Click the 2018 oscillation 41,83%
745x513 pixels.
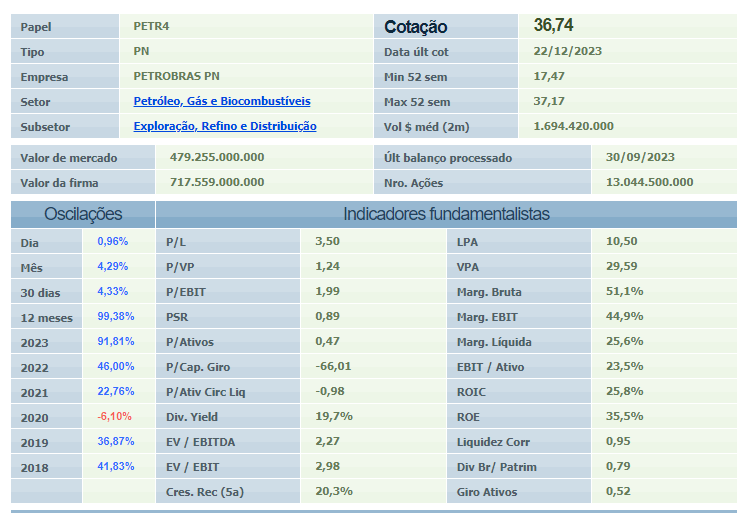tap(116, 466)
